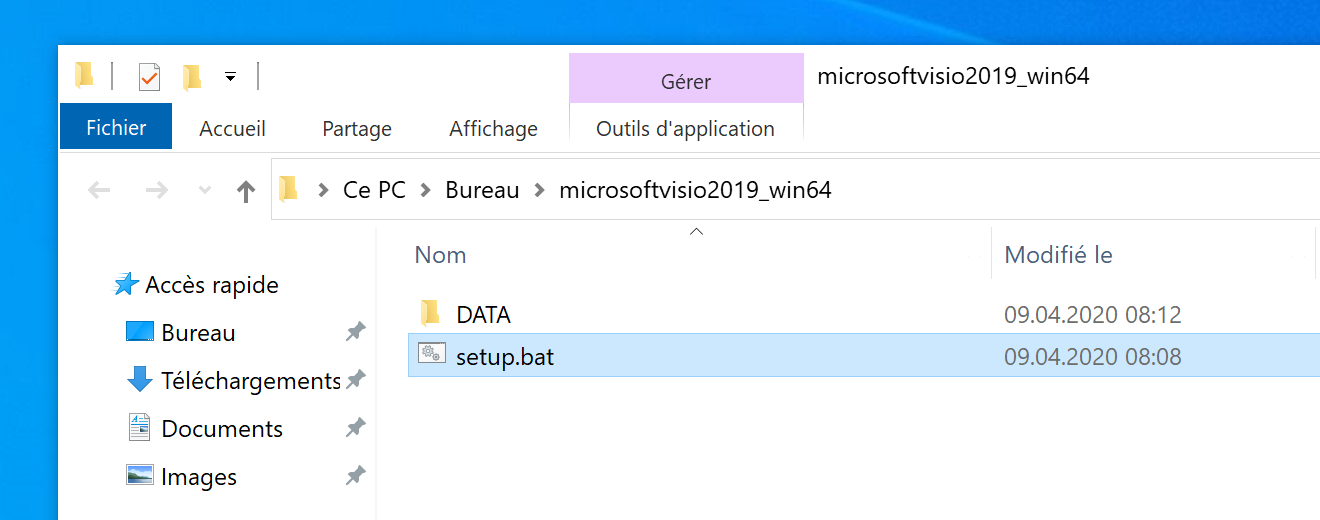The width and height of the screenshot is (1320, 520).
Task: Expand the chevron after Bureau in breadcrumb
Action: [x=540, y=190]
